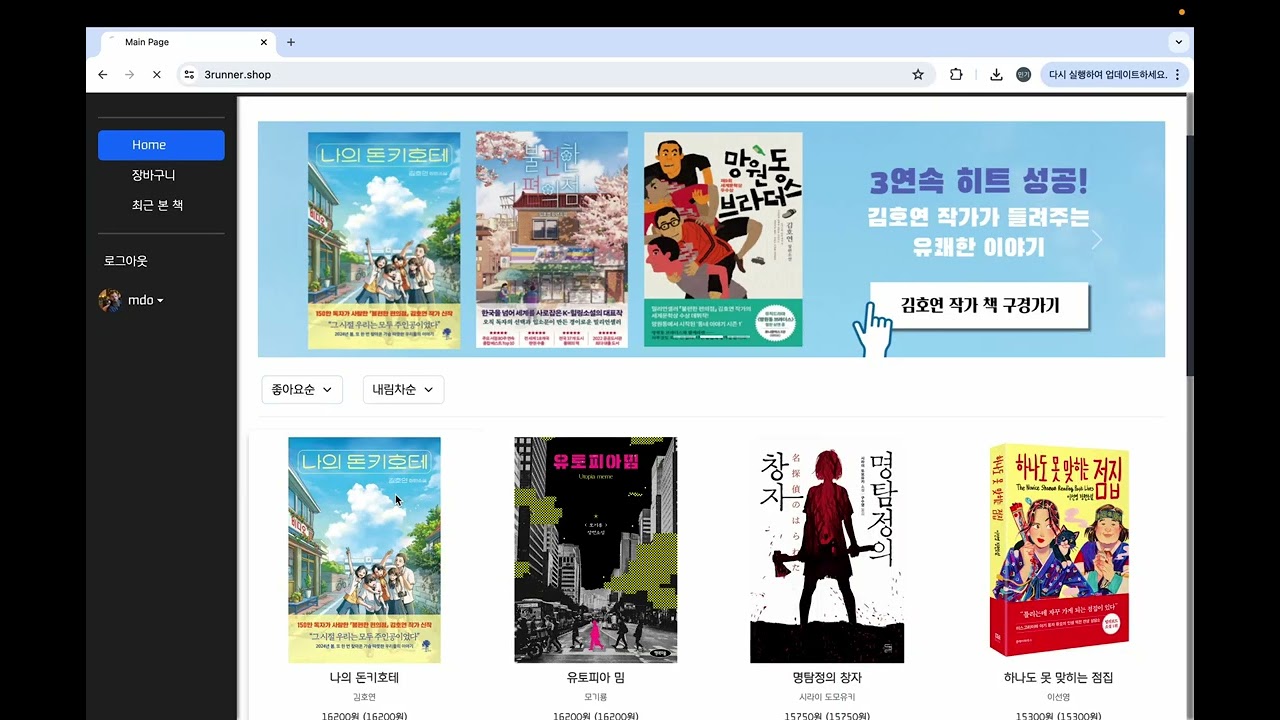Open the 내림차순 order dropdown
Screen dimensions: 1280x720
(x=403, y=390)
